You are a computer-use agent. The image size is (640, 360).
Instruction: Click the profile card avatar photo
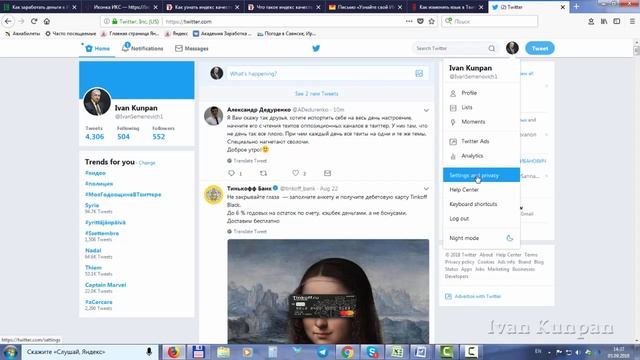[97, 102]
